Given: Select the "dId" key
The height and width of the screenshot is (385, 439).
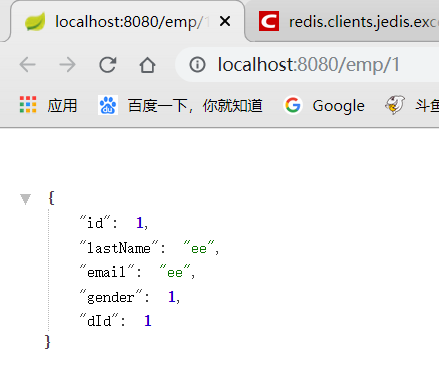Looking at the screenshot, I should pos(99,321).
